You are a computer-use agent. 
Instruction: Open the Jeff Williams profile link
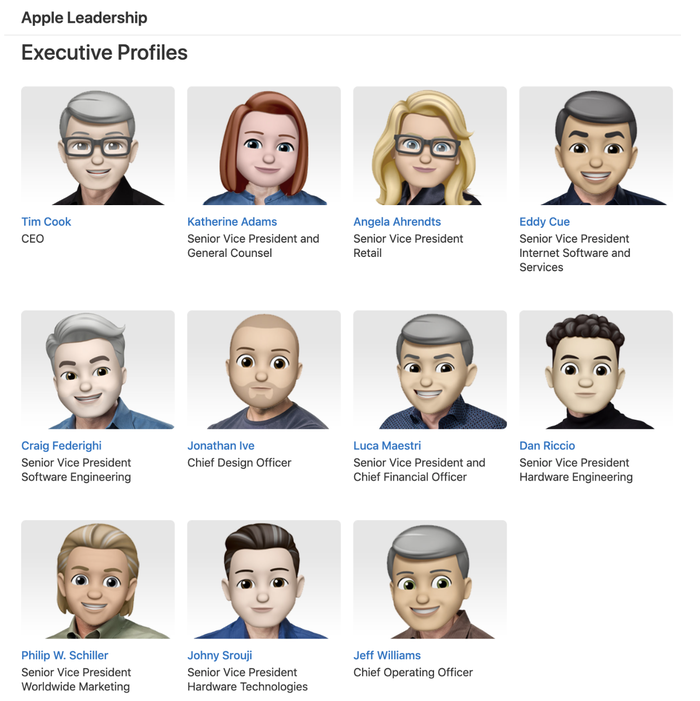click(387, 655)
